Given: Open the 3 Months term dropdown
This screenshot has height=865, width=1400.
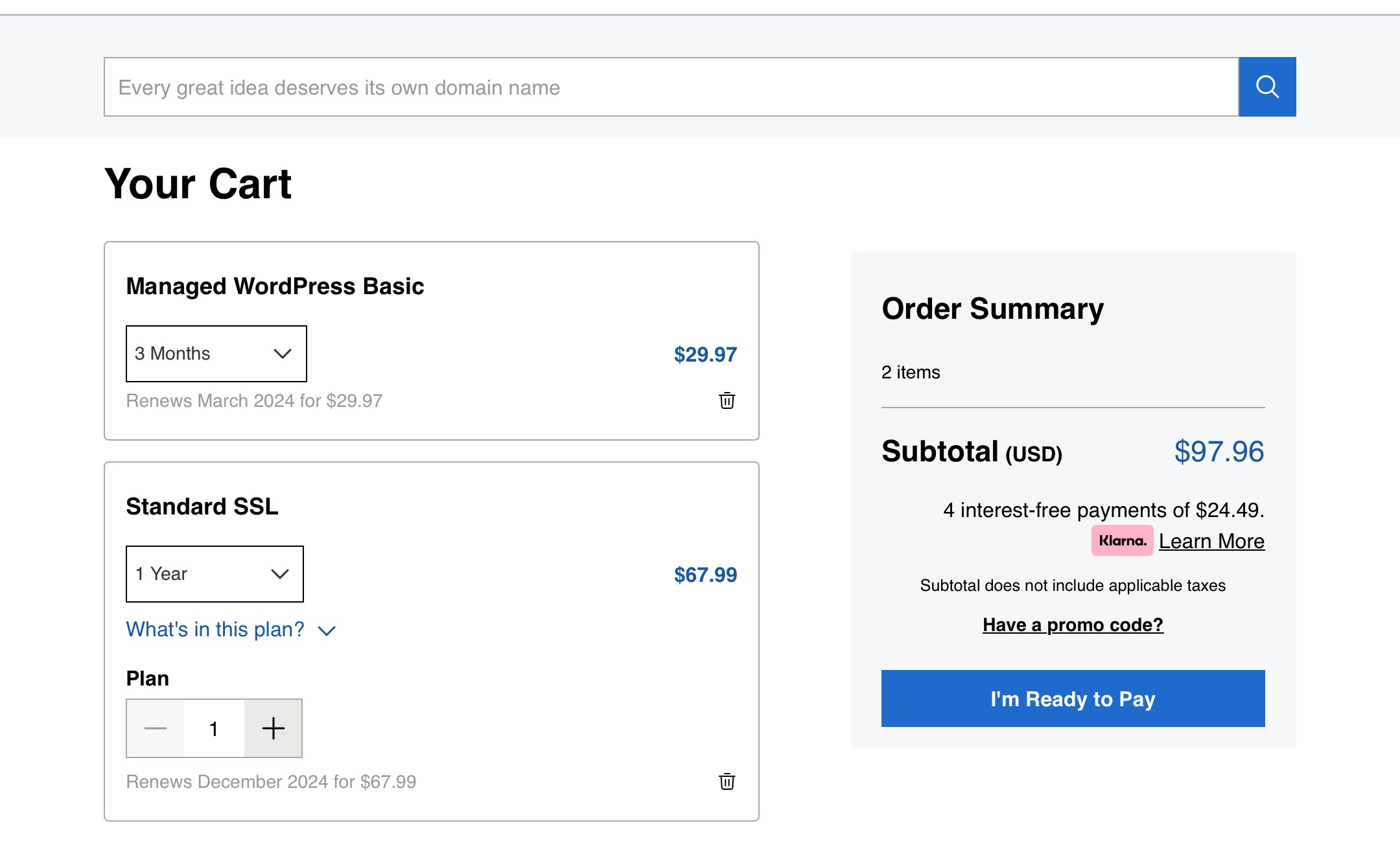Looking at the screenshot, I should tap(216, 354).
